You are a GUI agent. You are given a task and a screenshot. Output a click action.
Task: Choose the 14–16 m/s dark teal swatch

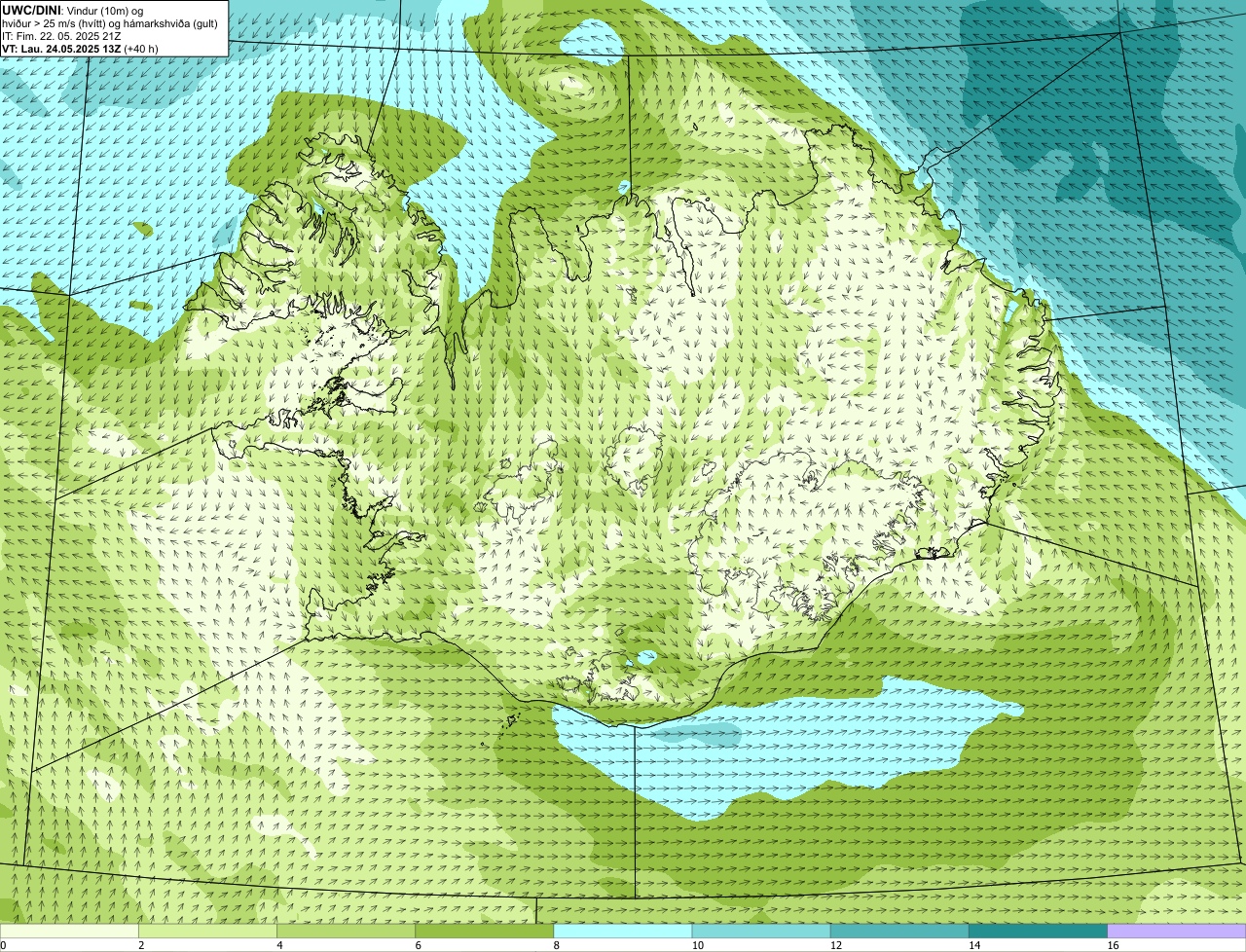pos(1039,931)
